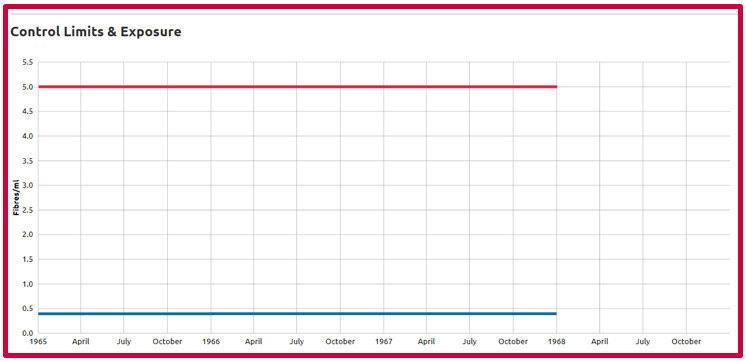The width and height of the screenshot is (746, 362).
Task: Click the 0.5 y-axis tick label
Action: tap(27, 309)
